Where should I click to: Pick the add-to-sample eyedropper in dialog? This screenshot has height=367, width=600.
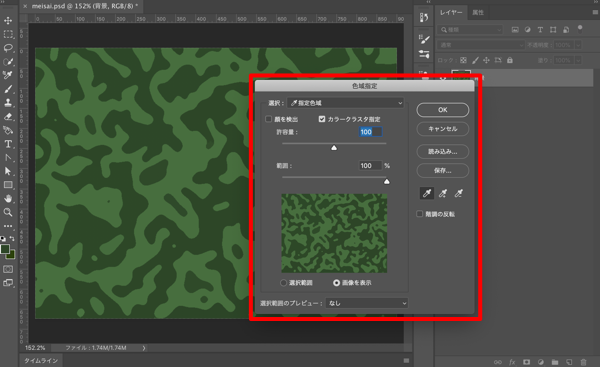tap(443, 193)
